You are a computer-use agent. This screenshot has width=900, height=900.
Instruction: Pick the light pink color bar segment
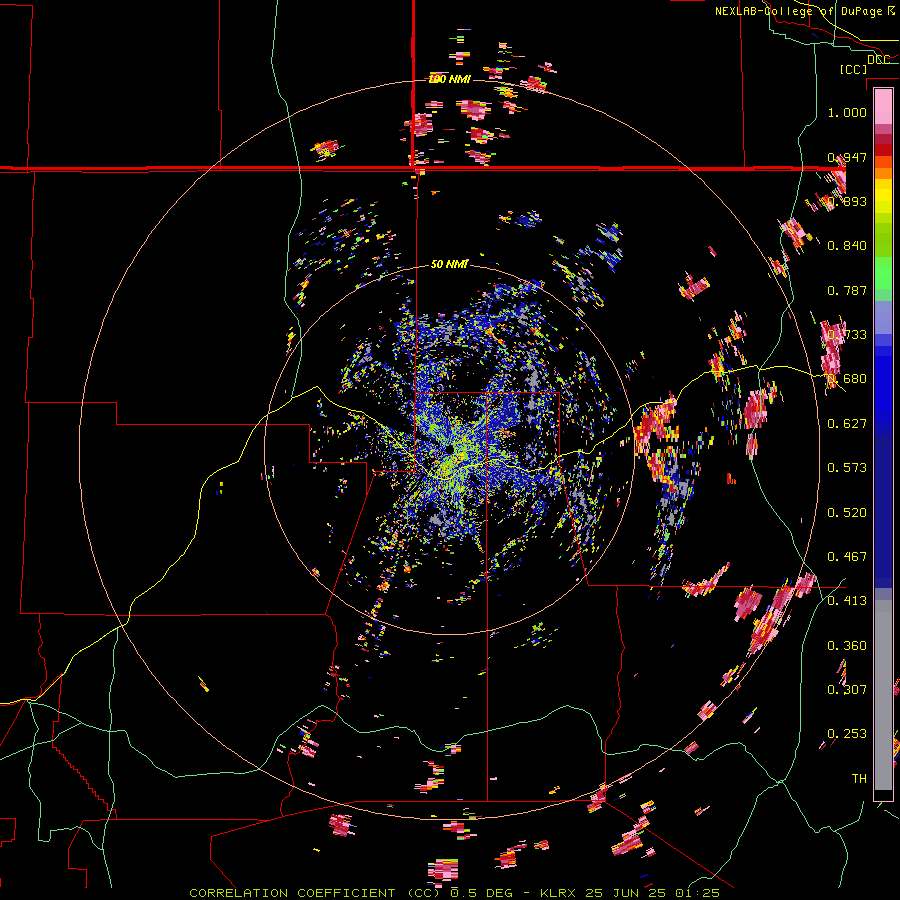[883, 107]
